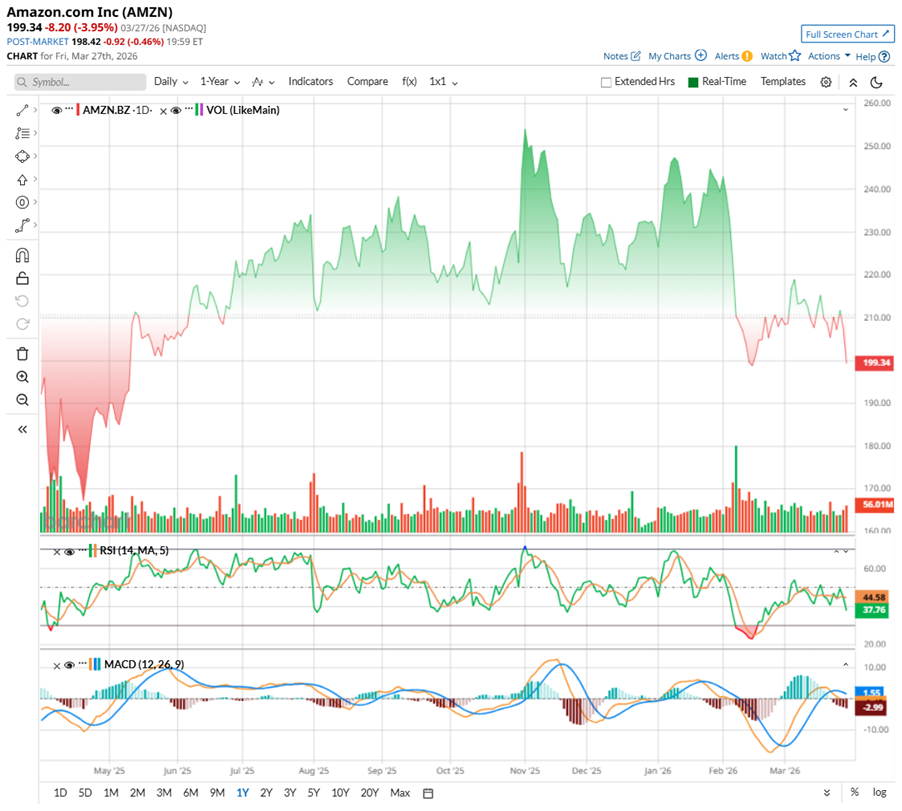
Task: Undo the last chart action
Action: coord(22,301)
